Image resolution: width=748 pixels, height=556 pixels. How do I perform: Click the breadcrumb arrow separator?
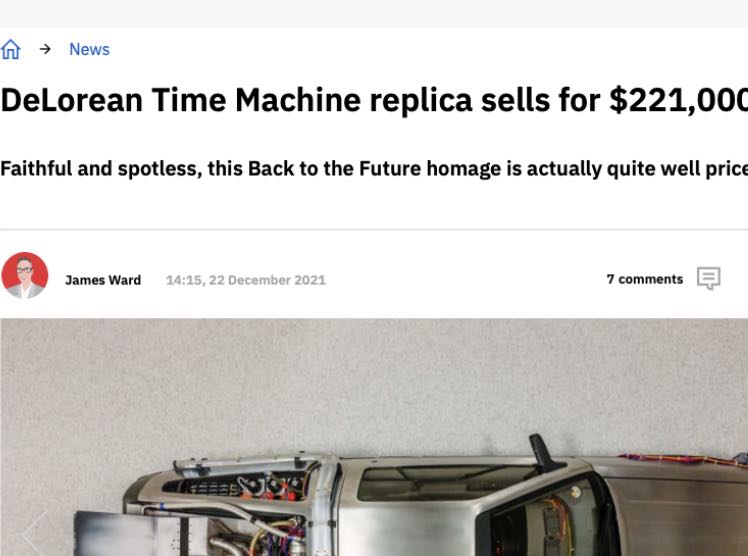pyautogui.click(x=45, y=49)
